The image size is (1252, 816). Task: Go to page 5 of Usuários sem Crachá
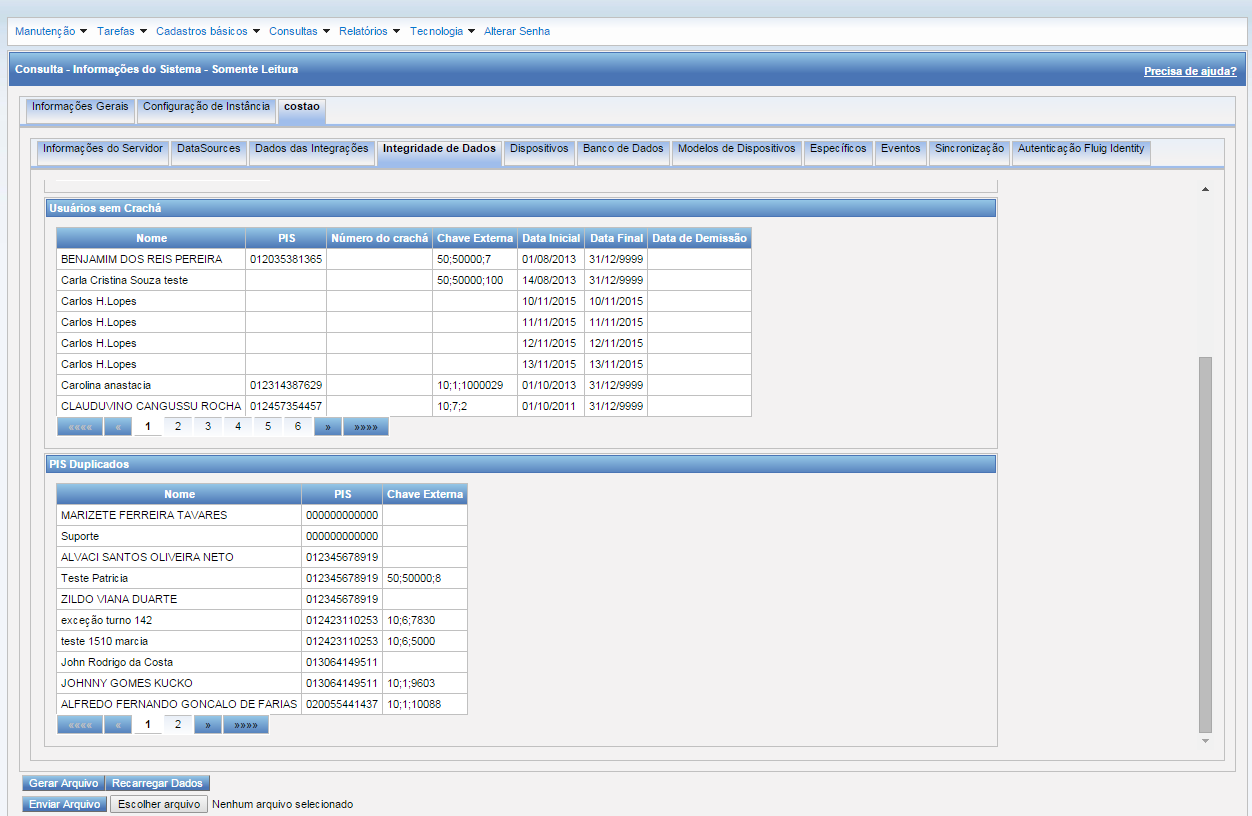tap(267, 426)
